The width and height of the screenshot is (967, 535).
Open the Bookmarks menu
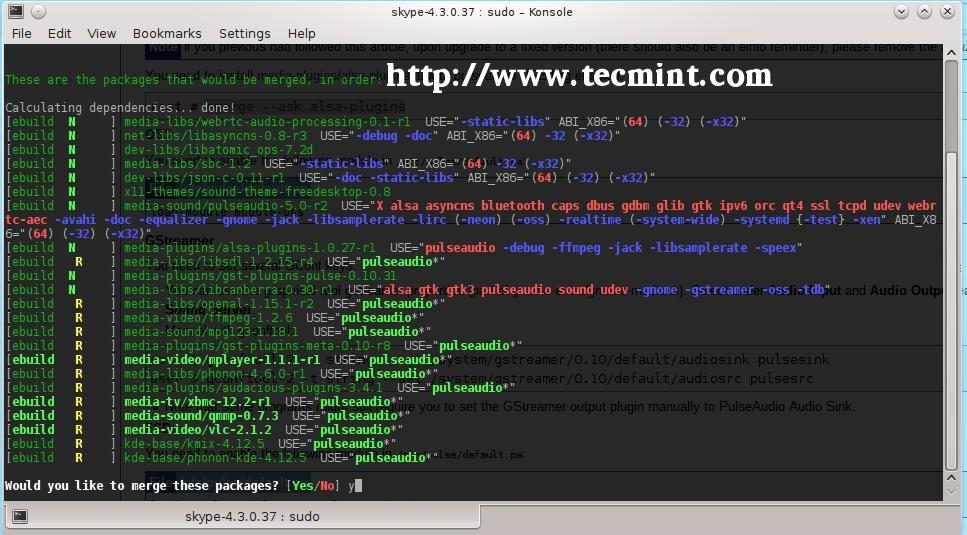pyautogui.click(x=167, y=33)
